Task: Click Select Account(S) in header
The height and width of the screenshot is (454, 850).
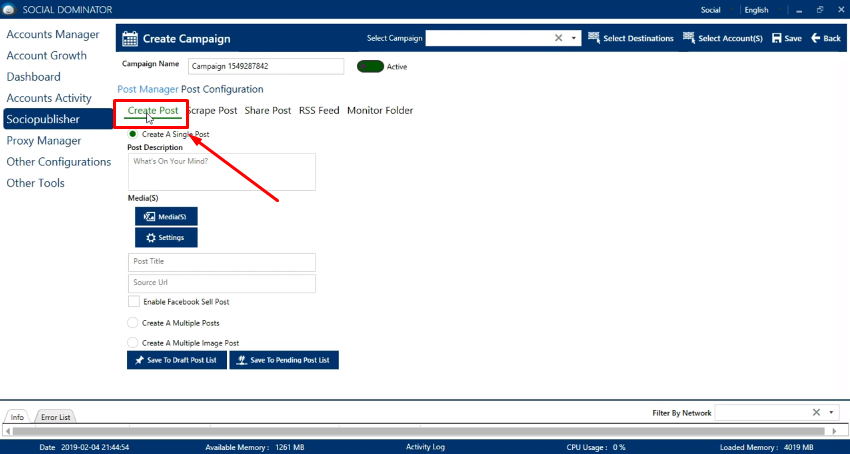Action: click(723, 39)
